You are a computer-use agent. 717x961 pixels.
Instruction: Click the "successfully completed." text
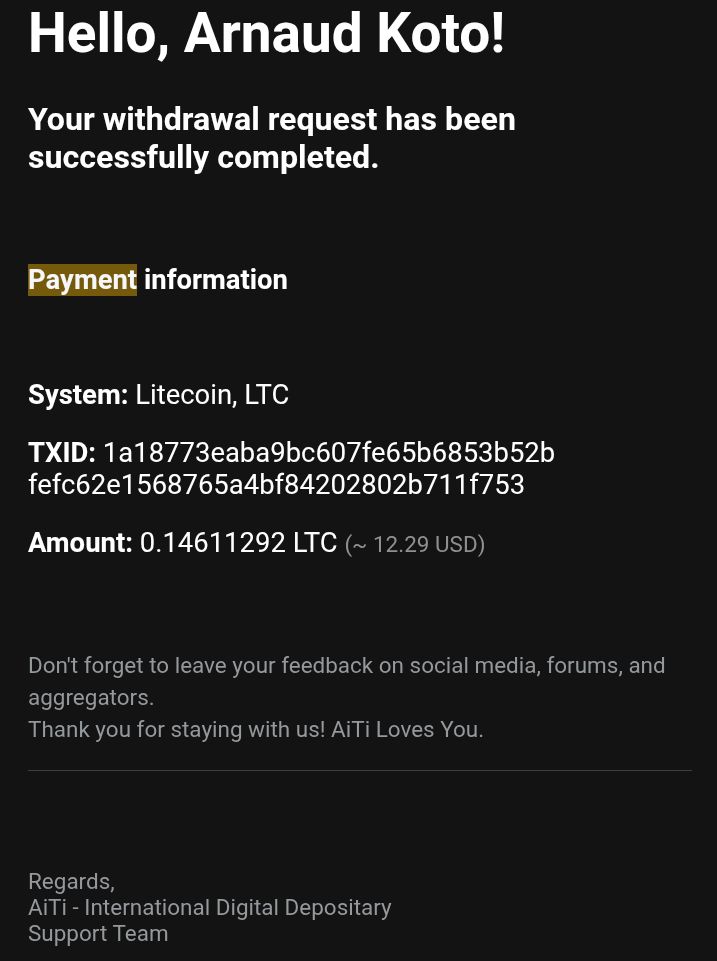coord(203,157)
